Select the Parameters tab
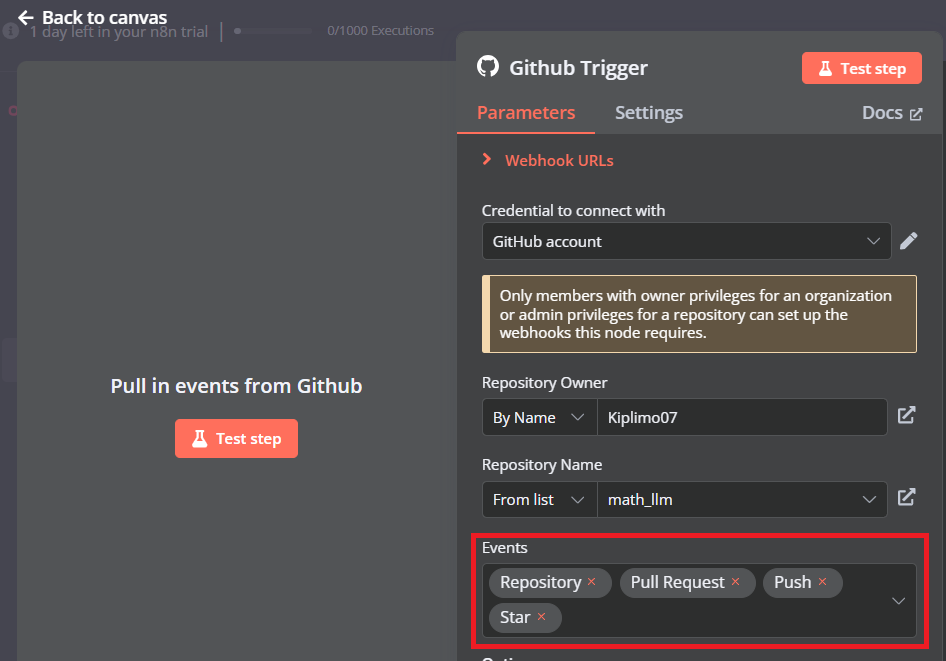The image size is (946, 661). [x=525, y=113]
